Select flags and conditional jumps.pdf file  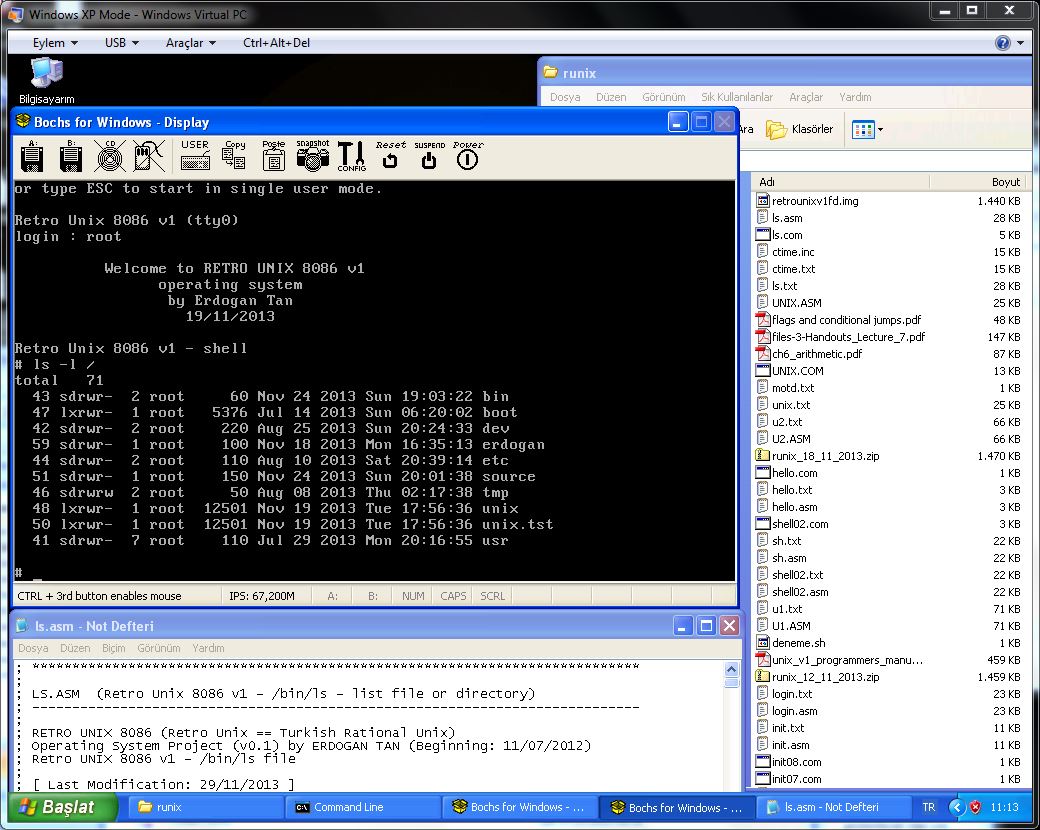coord(846,320)
